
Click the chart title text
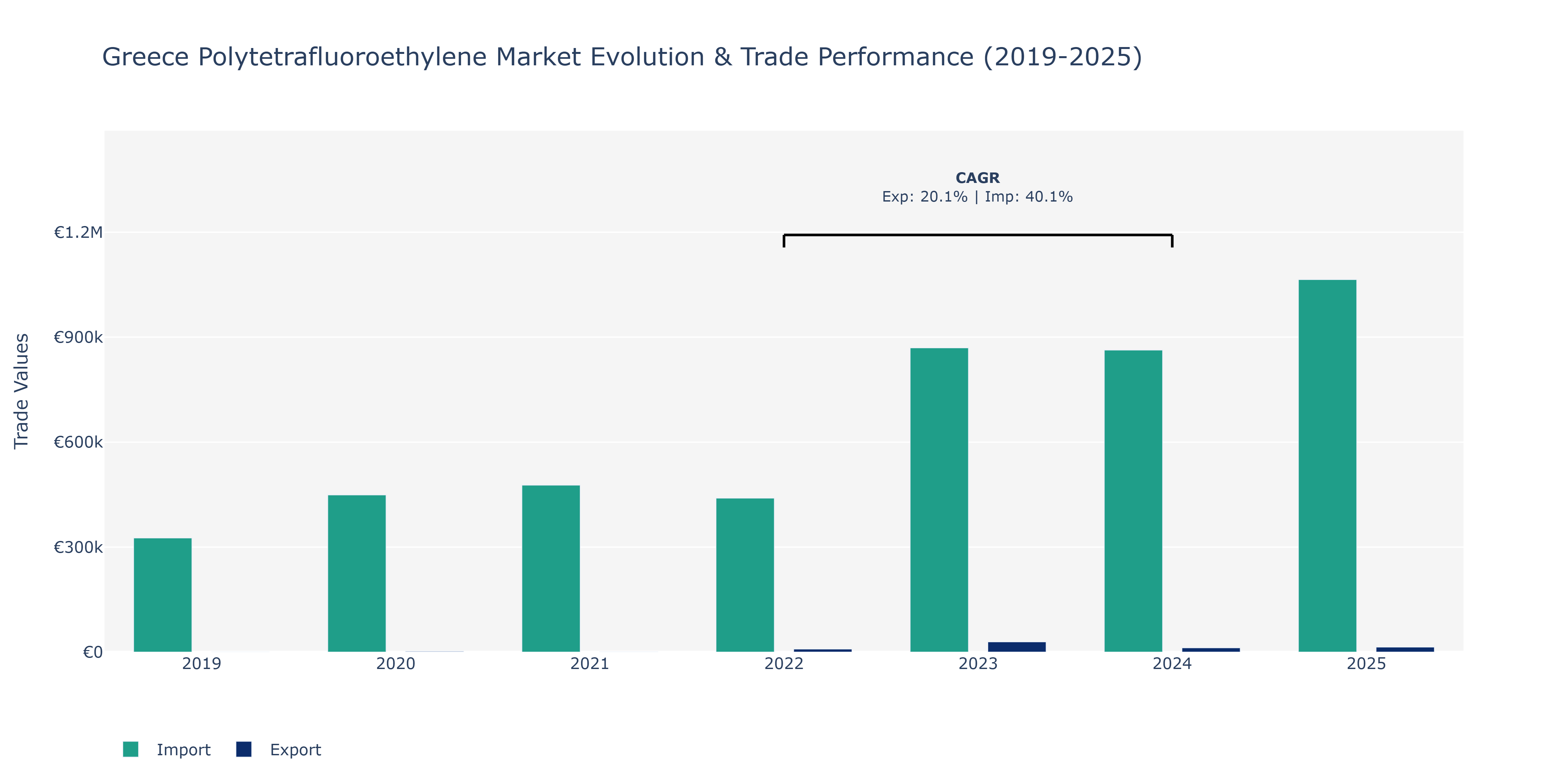point(622,57)
